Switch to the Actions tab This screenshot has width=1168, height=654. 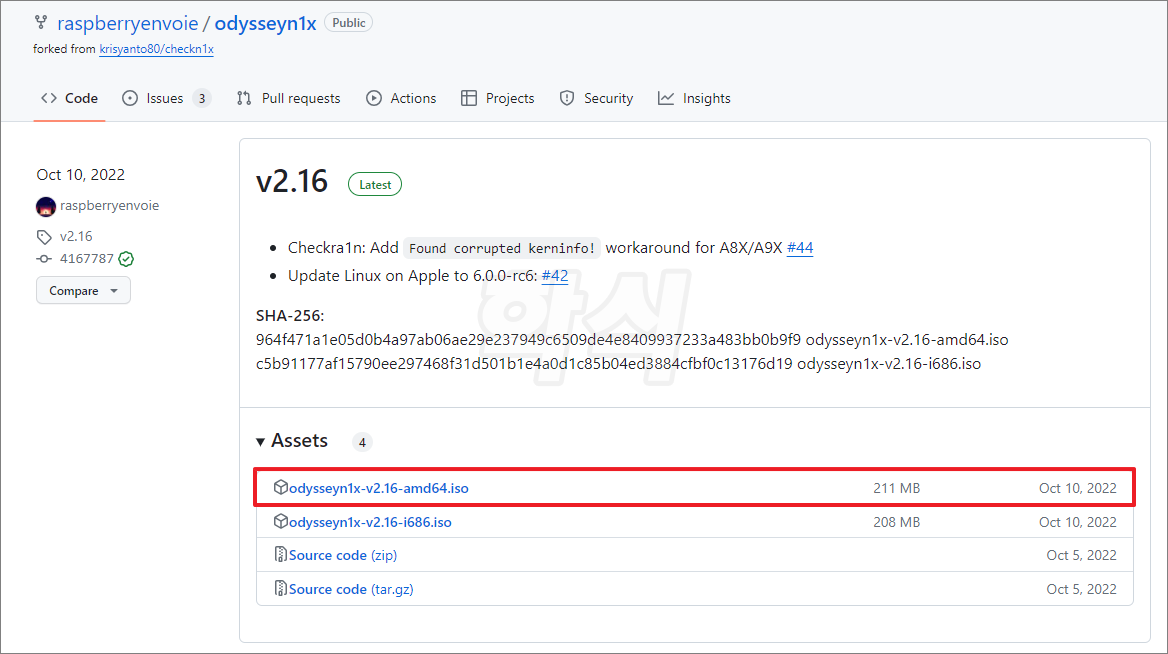tap(401, 98)
